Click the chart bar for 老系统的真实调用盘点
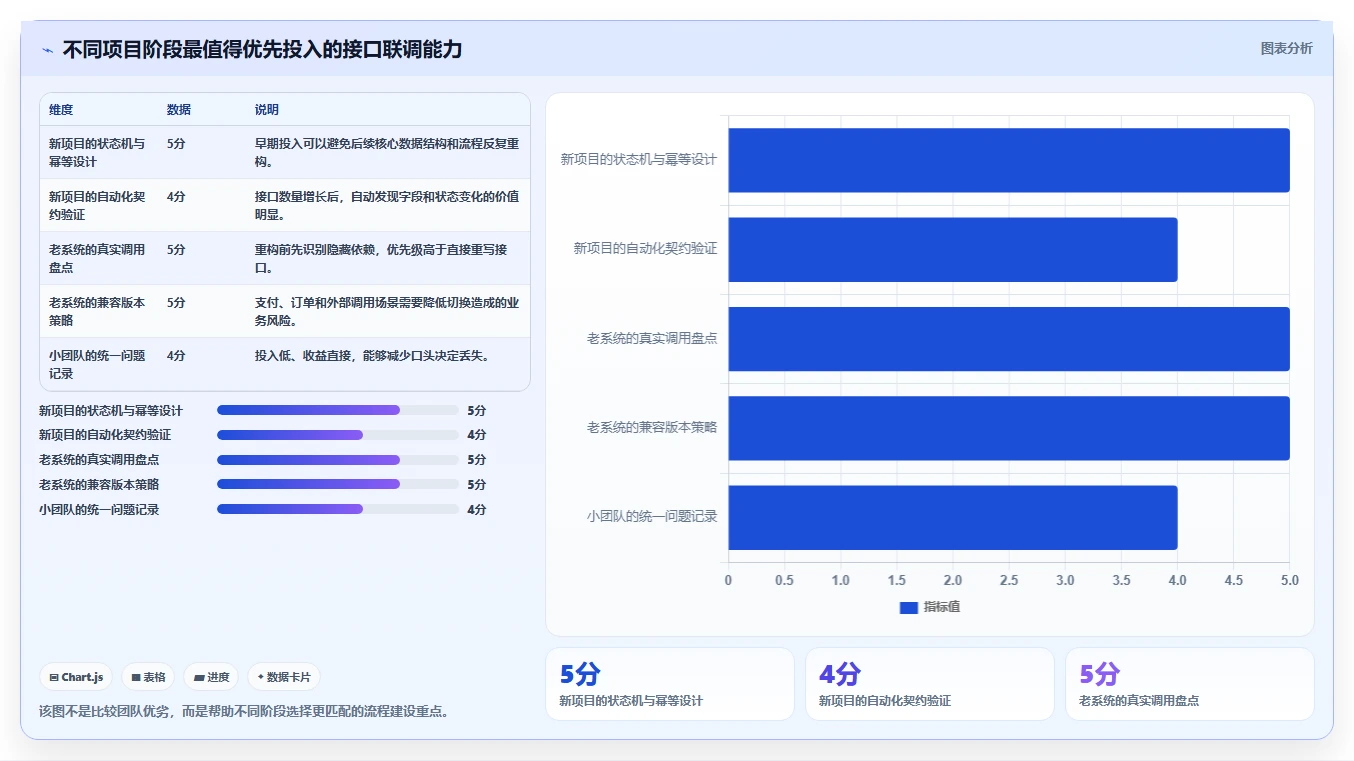1354x761 pixels. coord(1008,338)
